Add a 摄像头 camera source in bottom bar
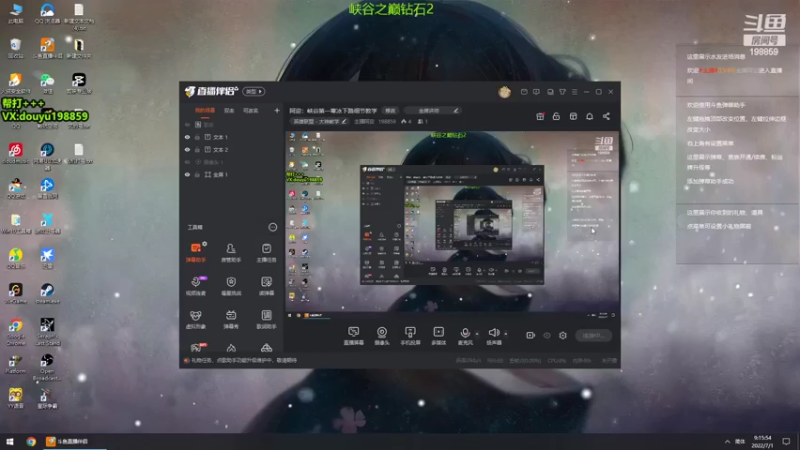The height and width of the screenshot is (450, 800). point(382,336)
